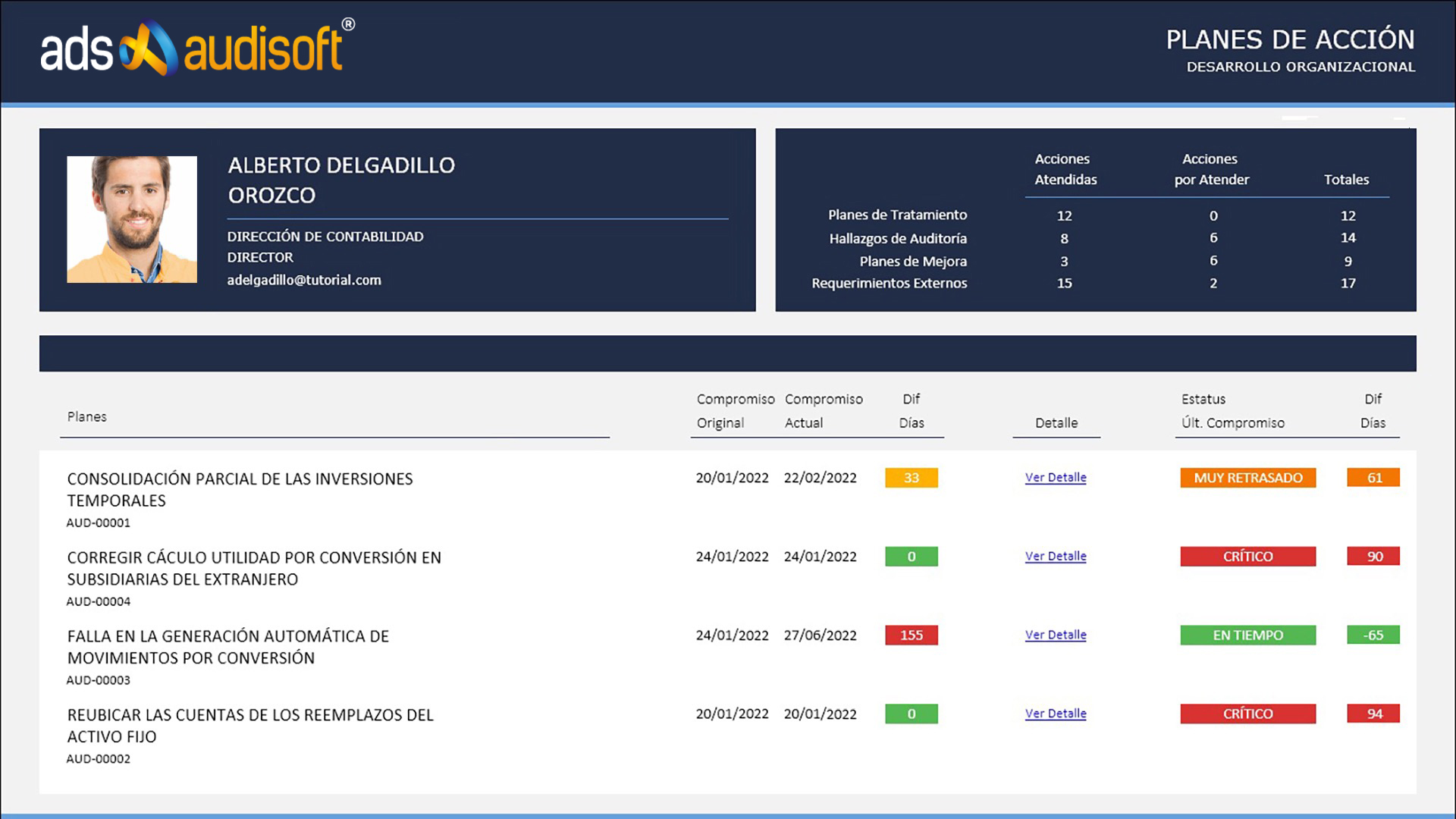Screen dimensions: 1456x819
Task: Click the email adelgadillo@tutorial.com
Action: coord(304,280)
